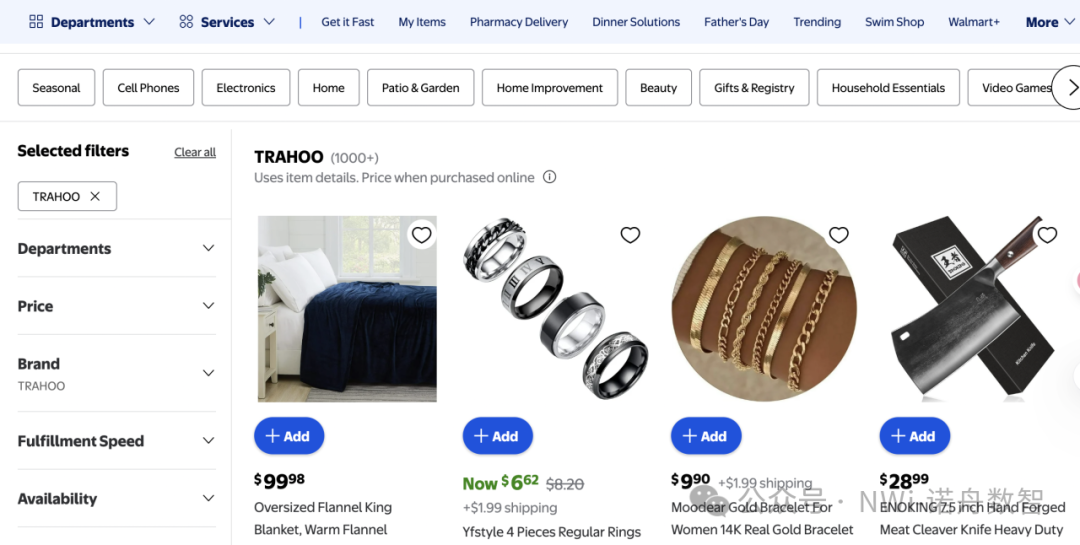Remove TRAHOO filter with the X icon
Screen dimensions: 1080x545
pyautogui.click(x=95, y=196)
